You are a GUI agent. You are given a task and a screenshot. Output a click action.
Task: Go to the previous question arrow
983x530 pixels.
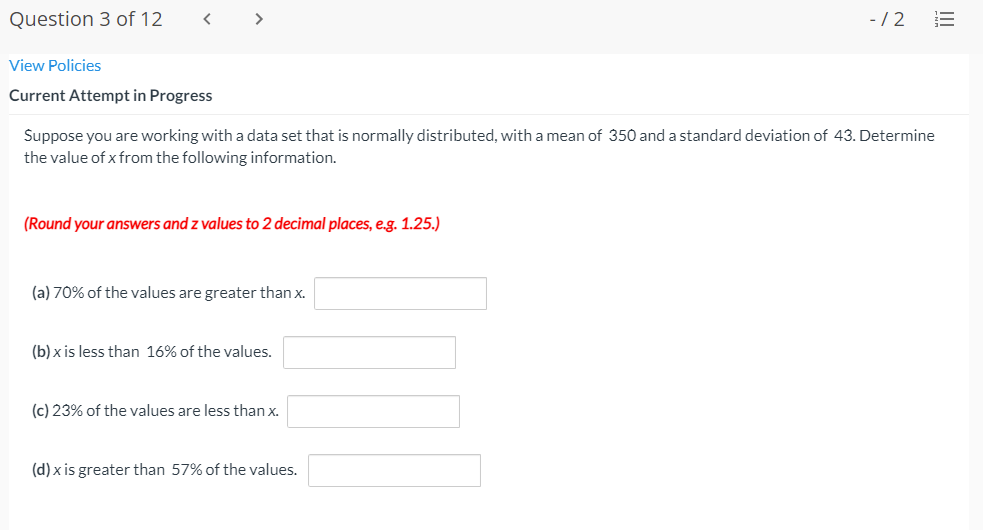(207, 19)
